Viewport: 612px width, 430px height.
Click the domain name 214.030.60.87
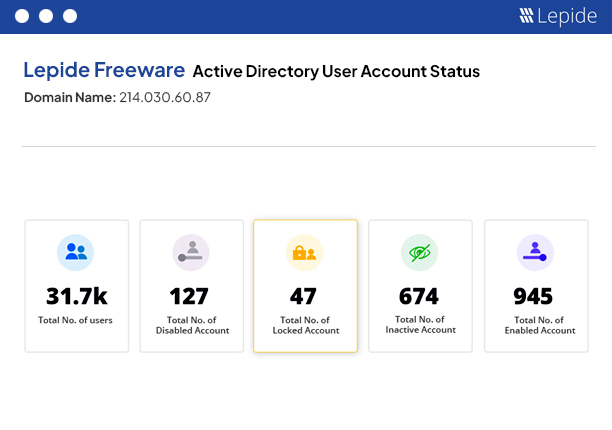[165, 97]
